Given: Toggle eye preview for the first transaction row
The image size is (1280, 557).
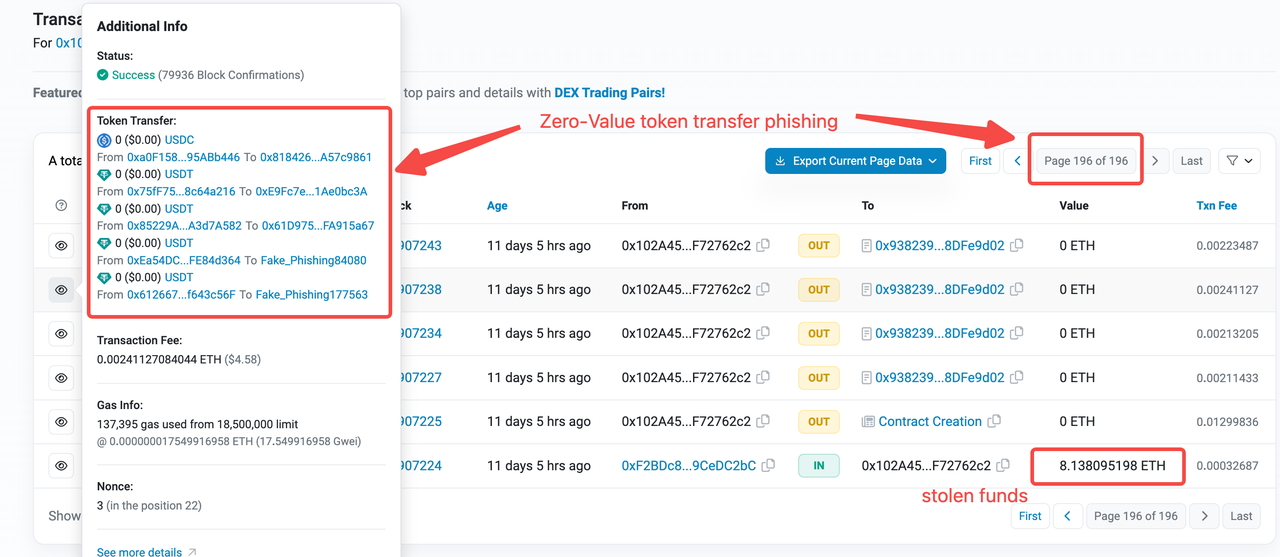Looking at the screenshot, I should [x=61, y=246].
